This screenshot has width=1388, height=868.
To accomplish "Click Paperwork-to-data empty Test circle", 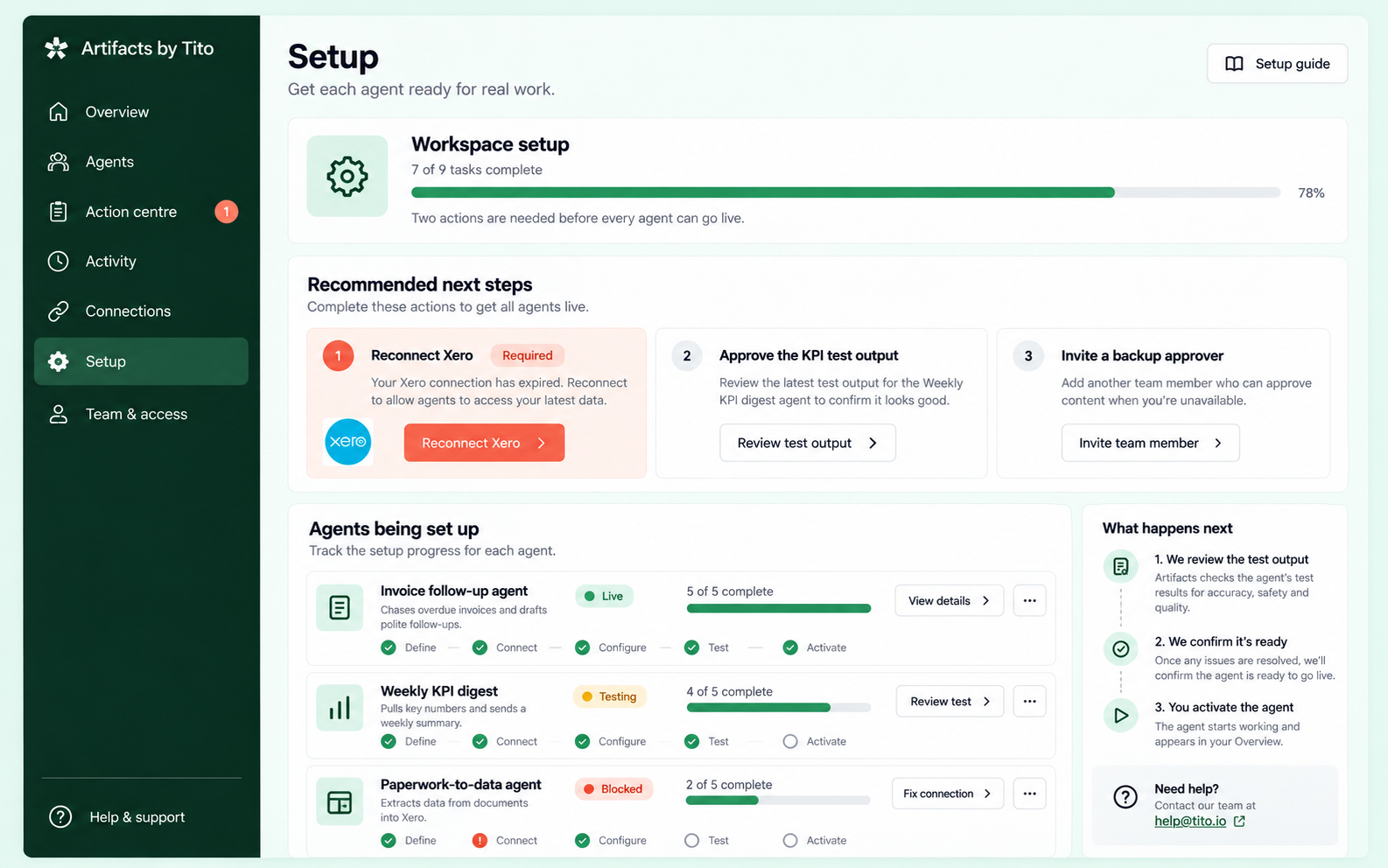I will point(691,840).
